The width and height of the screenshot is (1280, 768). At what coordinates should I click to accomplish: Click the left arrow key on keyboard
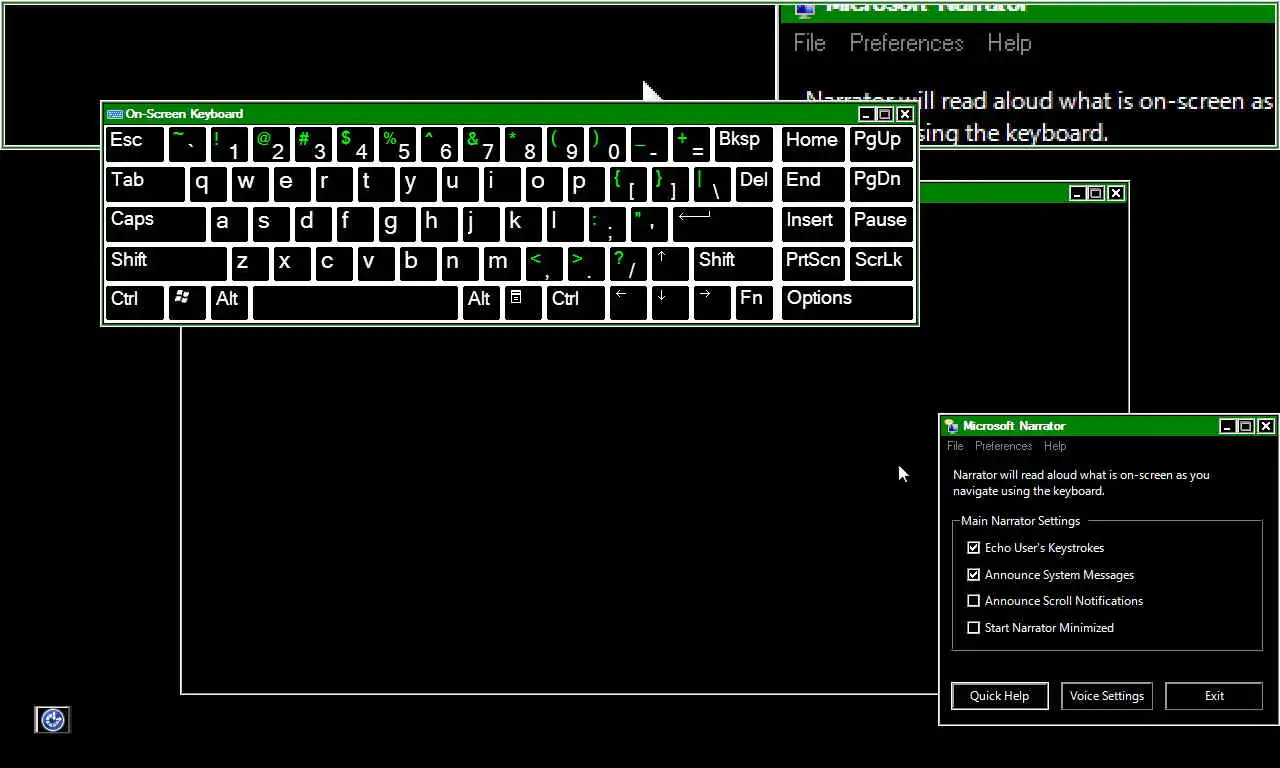click(x=627, y=303)
